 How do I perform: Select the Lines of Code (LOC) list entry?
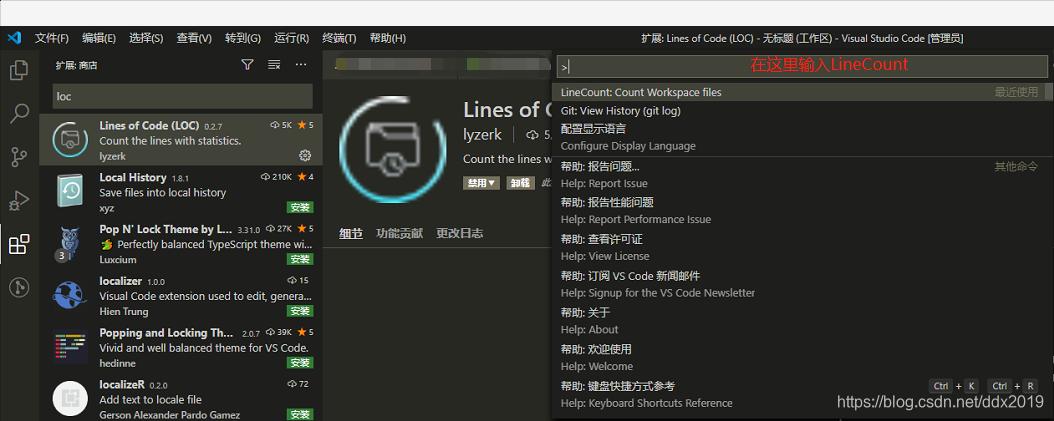[x=181, y=139]
